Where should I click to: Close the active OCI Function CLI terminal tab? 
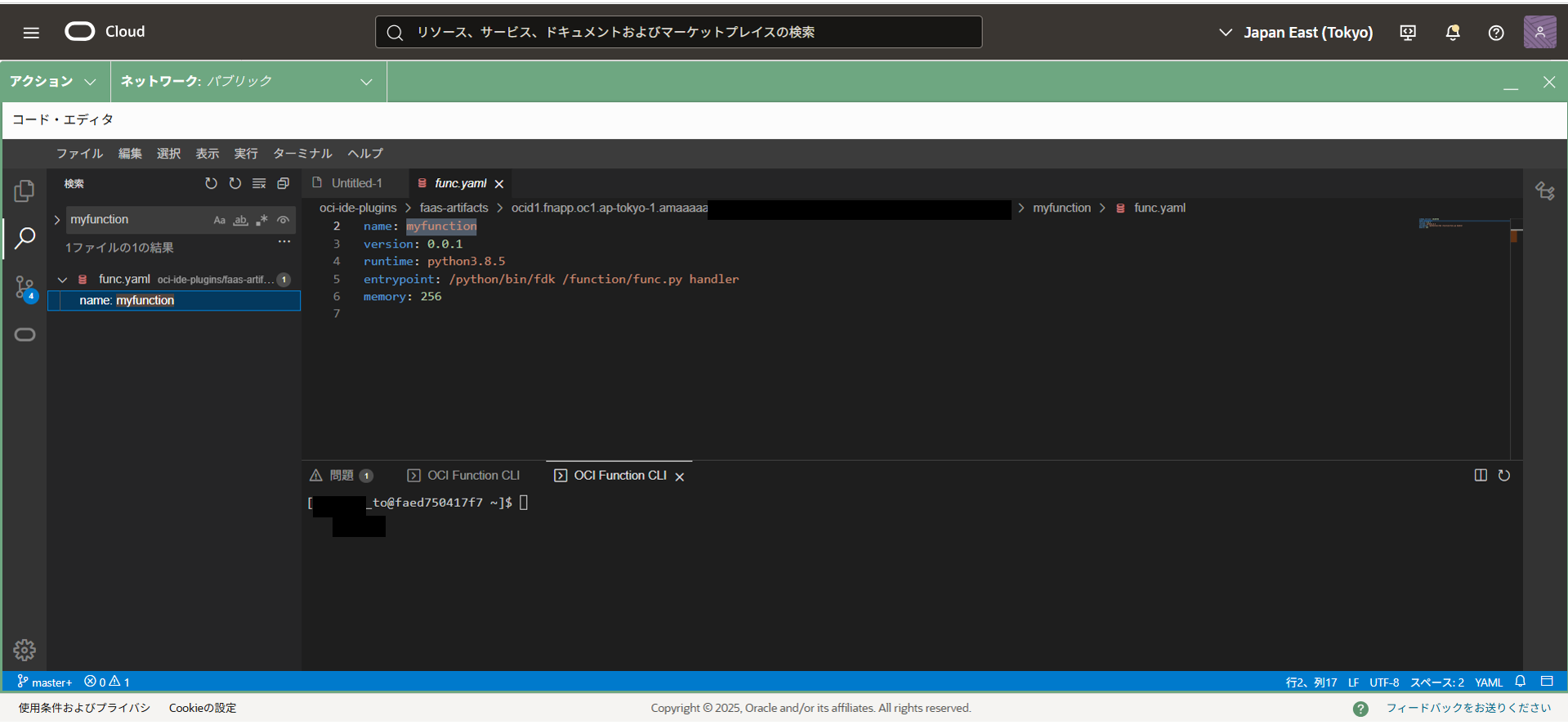pyautogui.click(x=679, y=477)
